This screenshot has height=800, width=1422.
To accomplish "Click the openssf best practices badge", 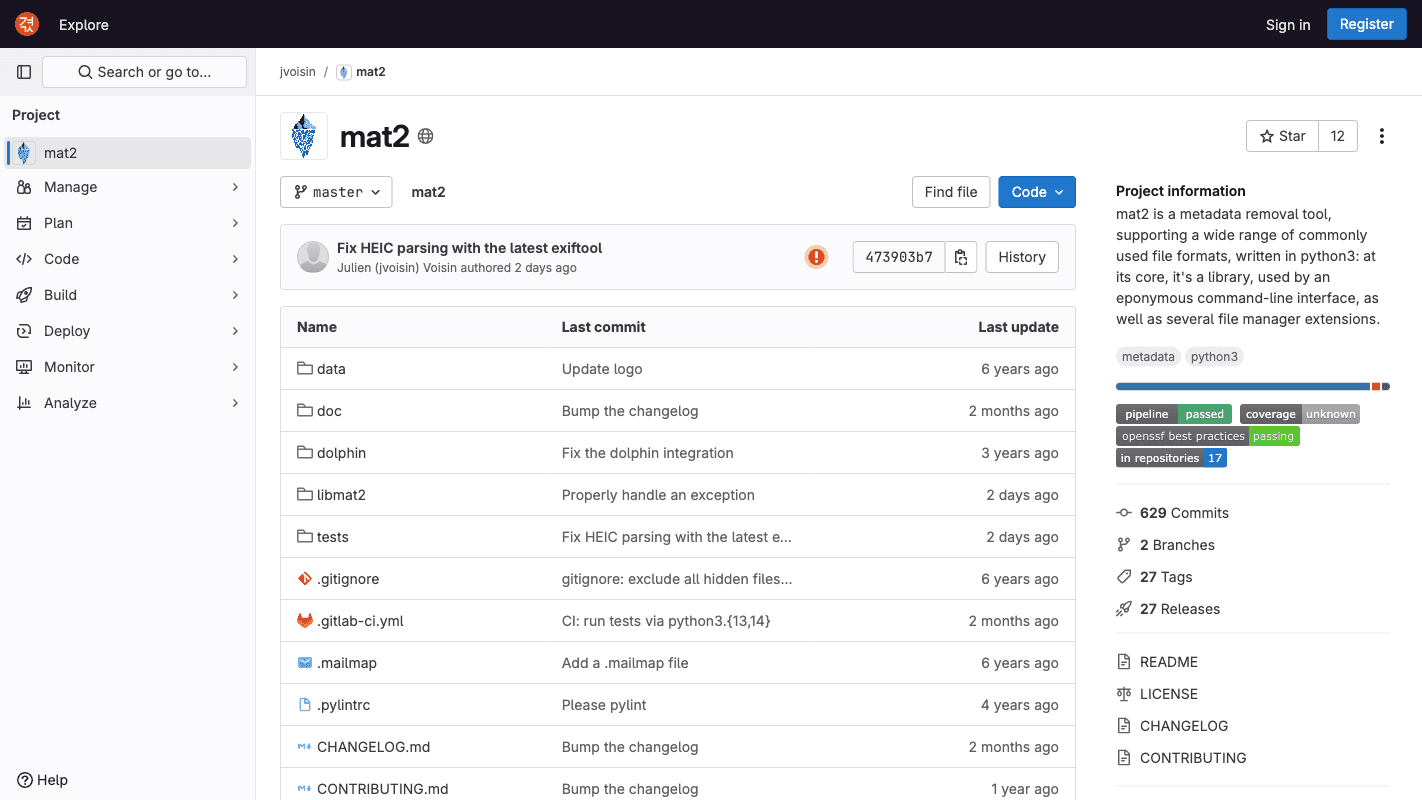I will point(1208,436).
